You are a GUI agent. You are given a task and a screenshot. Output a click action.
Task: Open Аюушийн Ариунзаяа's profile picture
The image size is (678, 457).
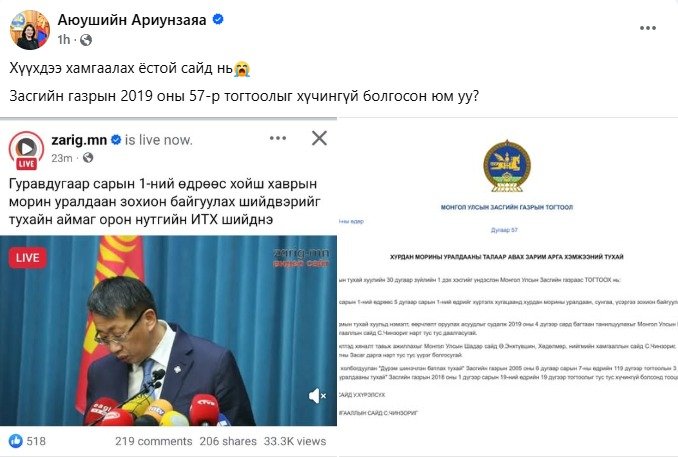pyautogui.click(x=30, y=30)
